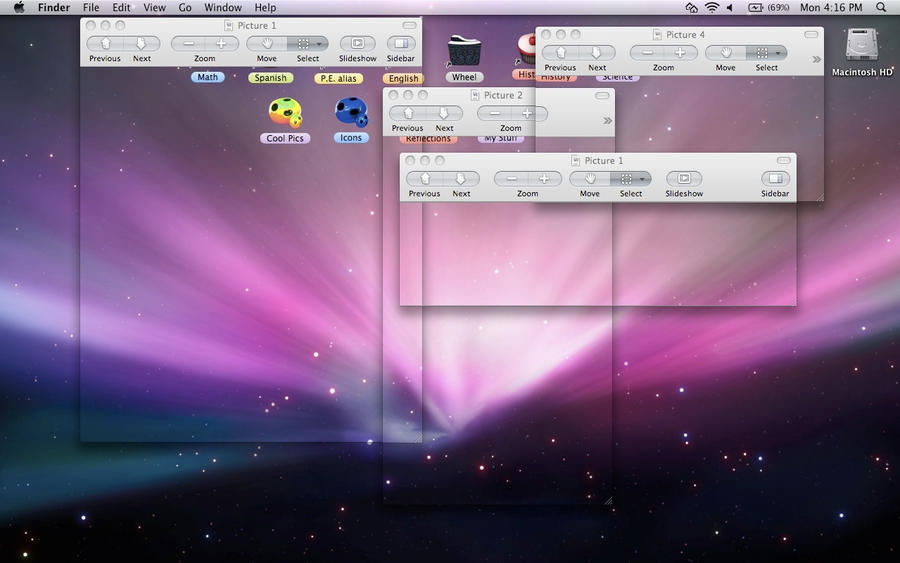
Task: Click Next in front Picture 1 window
Action: click(461, 179)
